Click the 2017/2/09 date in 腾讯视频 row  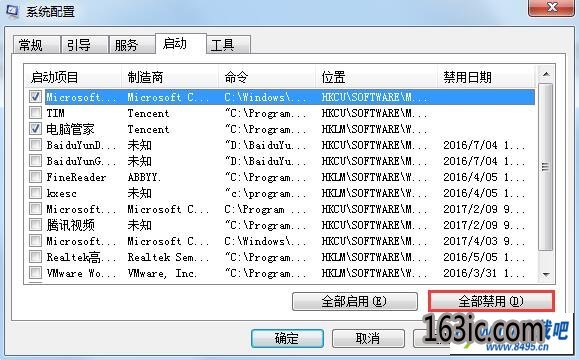click(484, 225)
